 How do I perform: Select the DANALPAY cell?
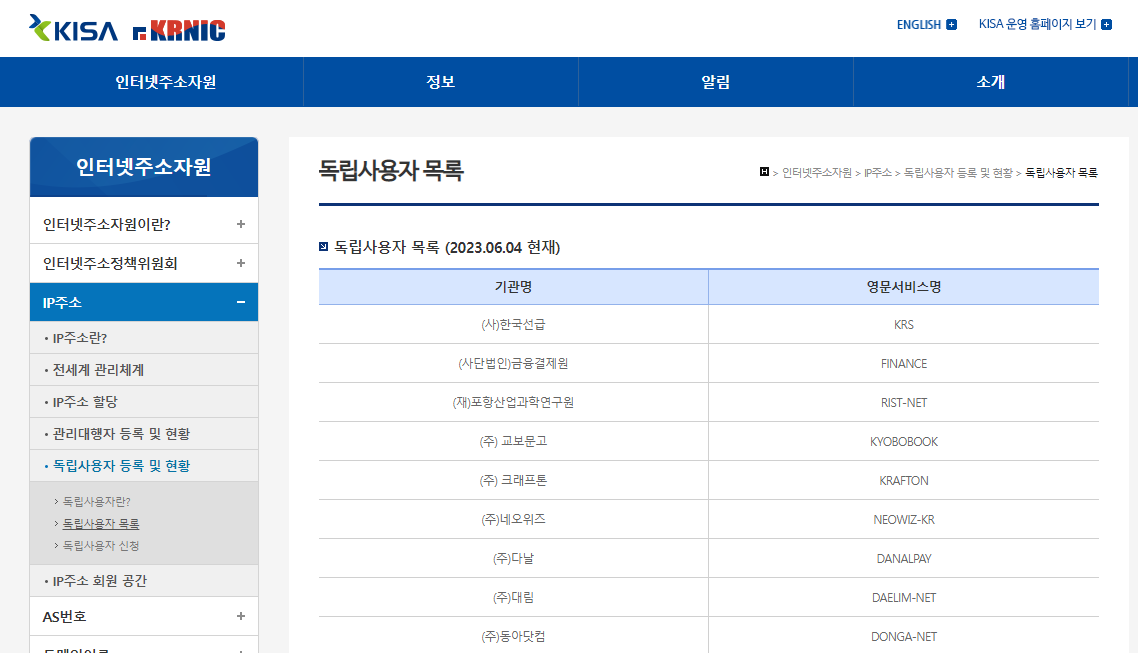click(x=904, y=559)
